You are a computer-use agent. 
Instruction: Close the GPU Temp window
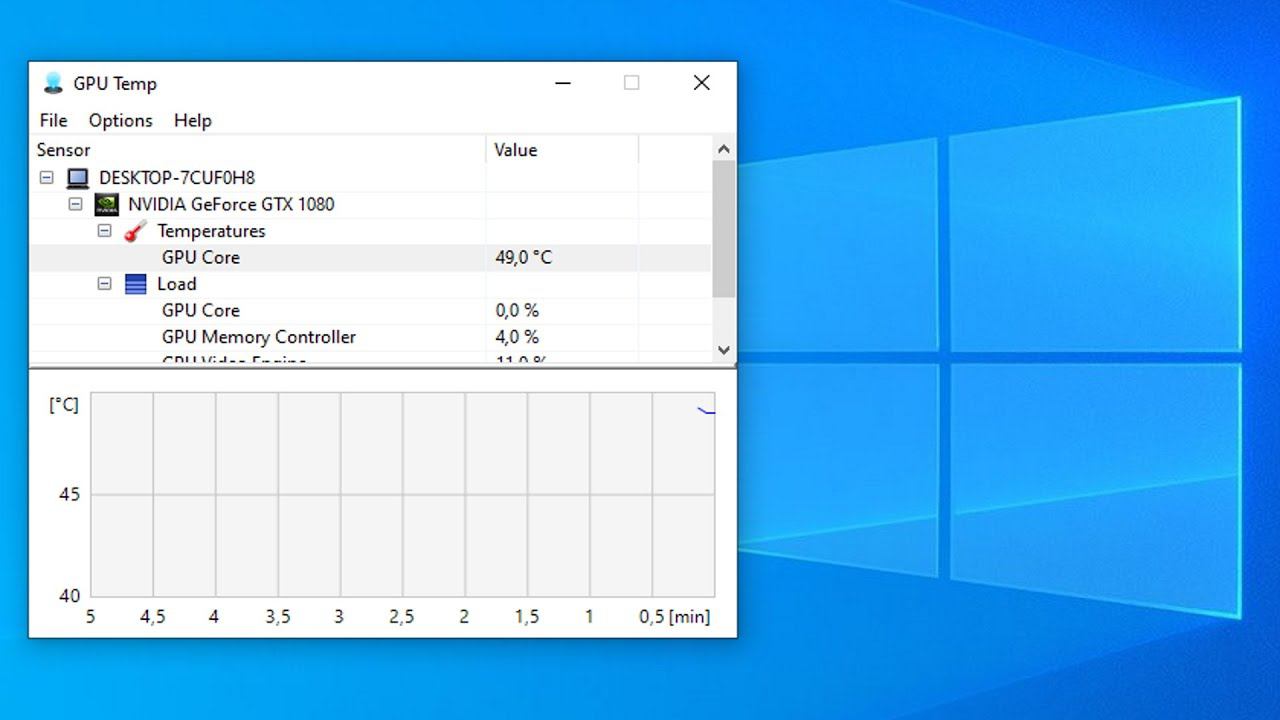point(702,83)
